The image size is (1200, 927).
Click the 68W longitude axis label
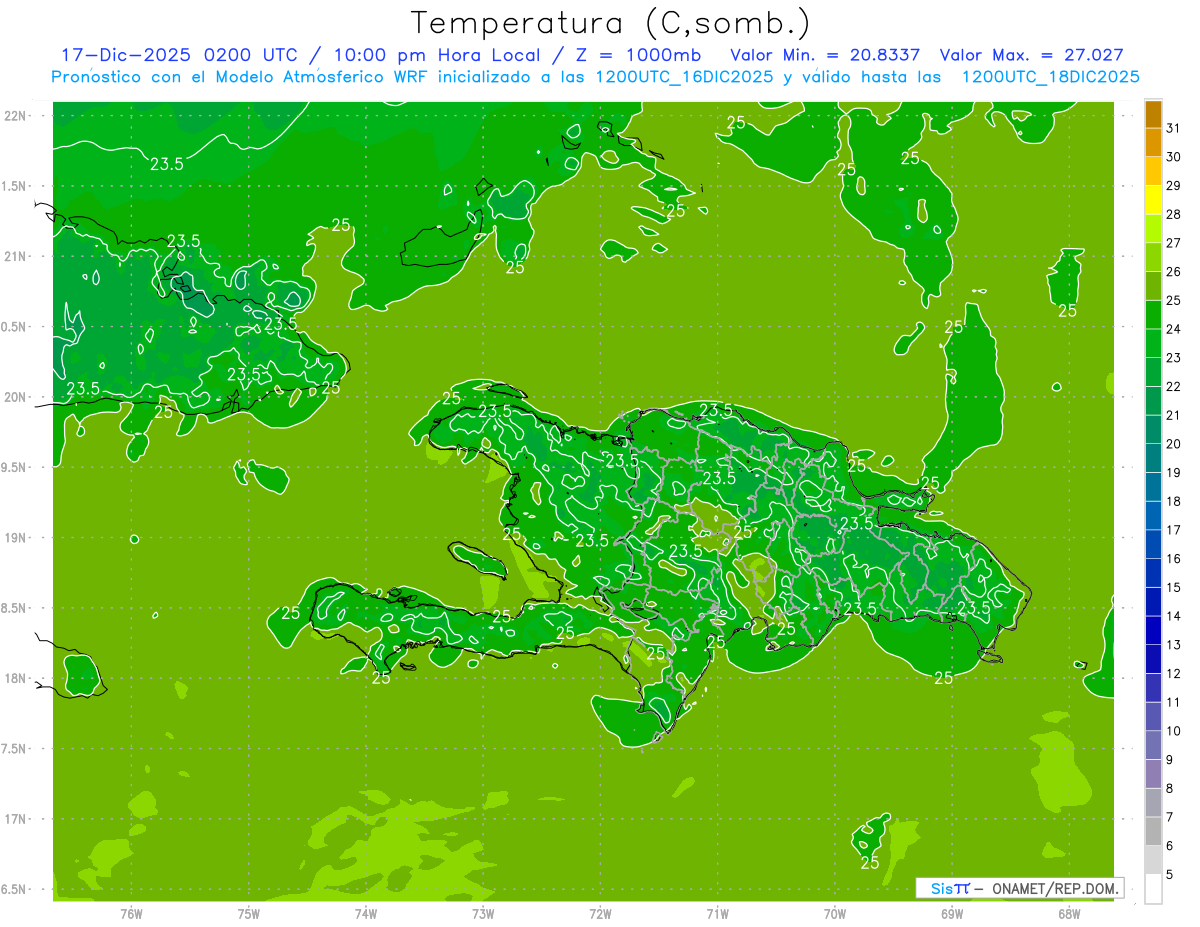pos(1069,913)
